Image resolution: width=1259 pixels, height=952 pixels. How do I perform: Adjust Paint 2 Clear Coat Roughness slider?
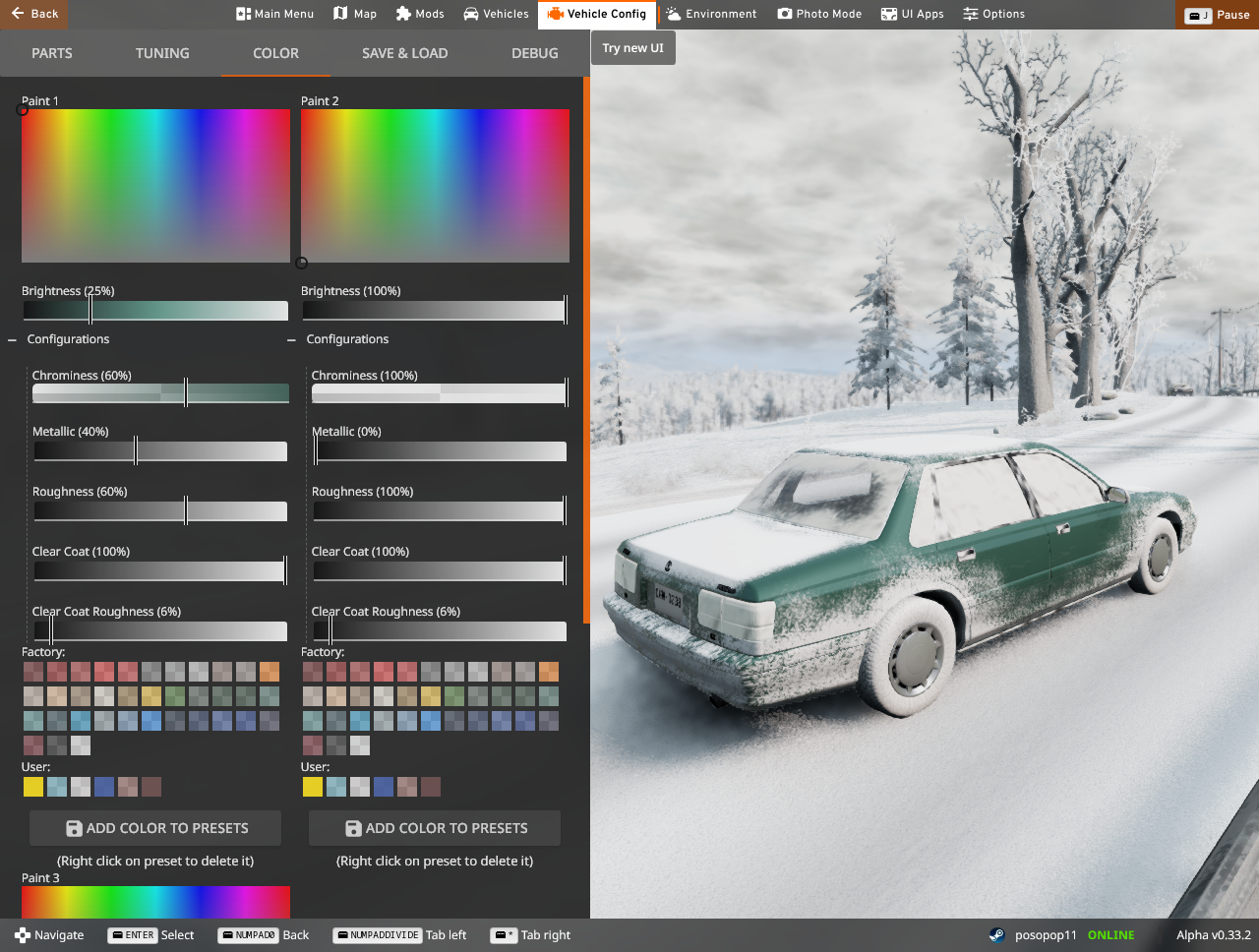coord(440,631)
